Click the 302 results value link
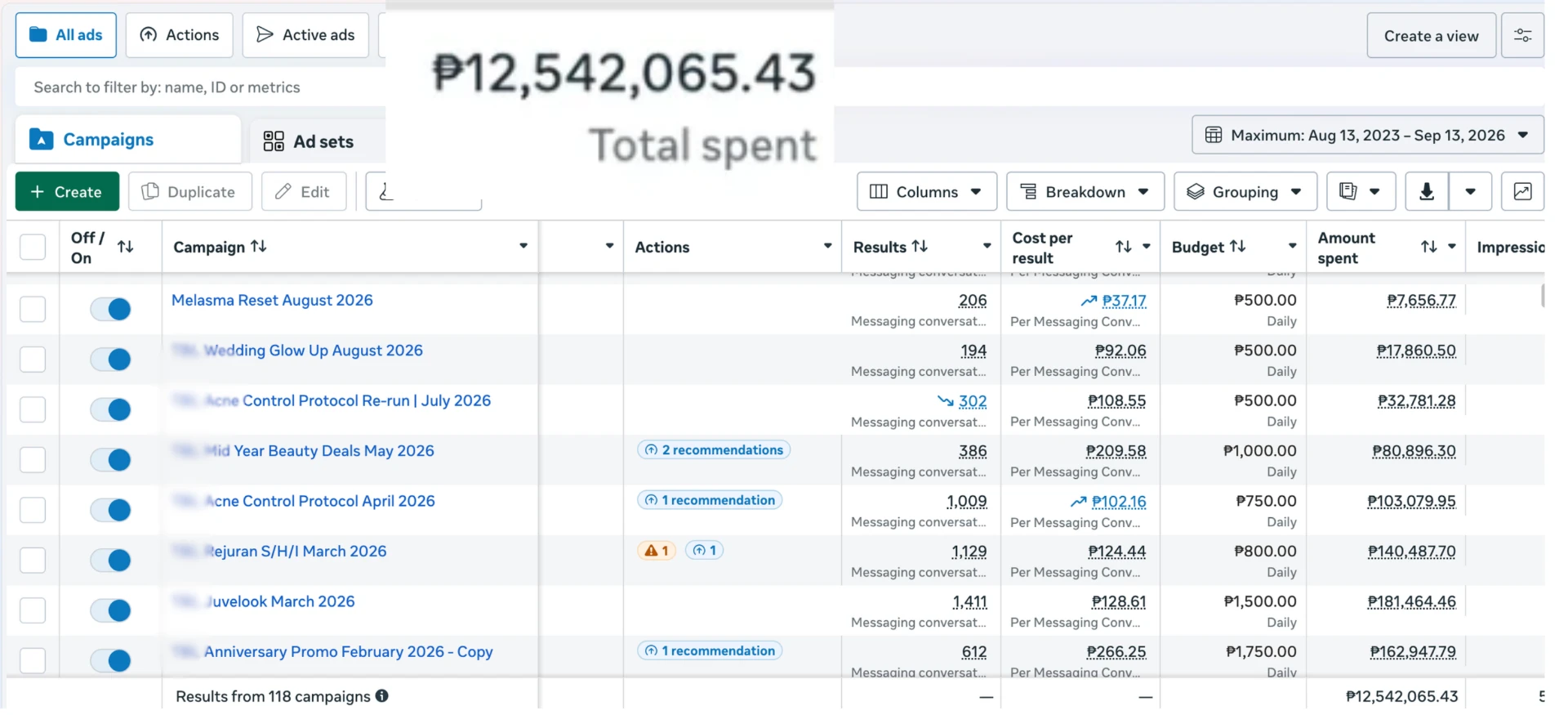 [973, 401]
